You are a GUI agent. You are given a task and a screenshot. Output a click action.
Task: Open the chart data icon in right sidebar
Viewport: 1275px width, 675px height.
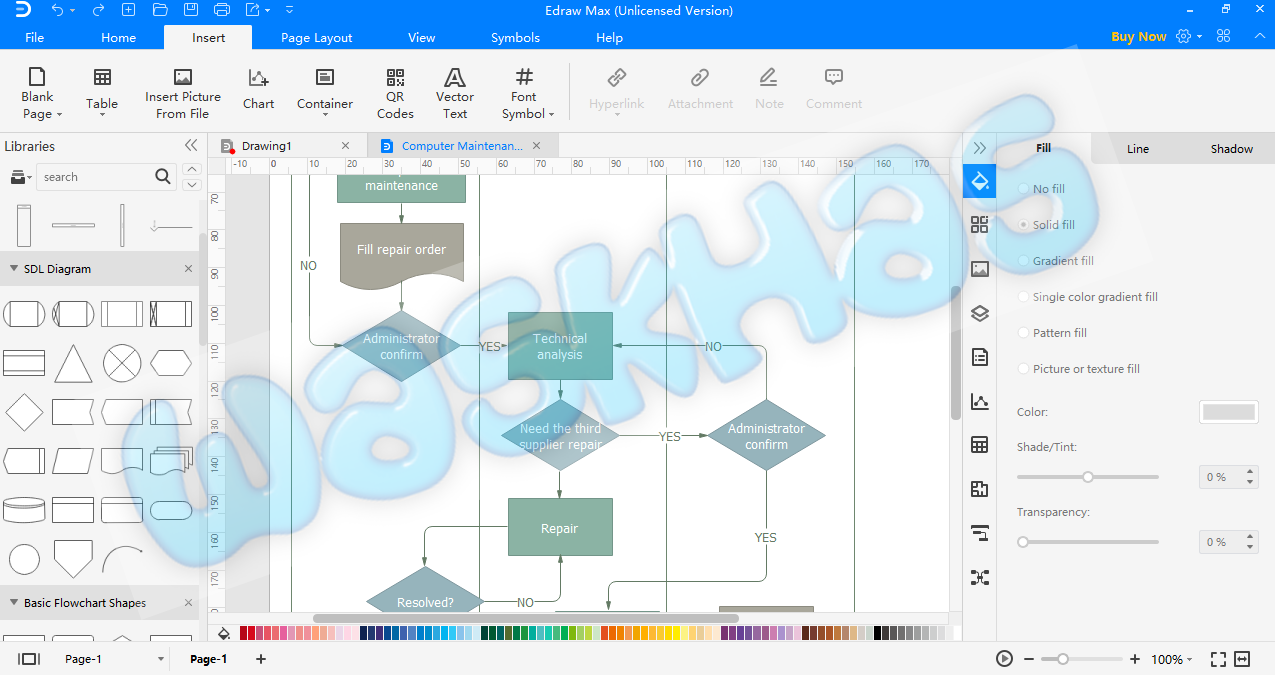pyautogui.click(x=979, y=401)
